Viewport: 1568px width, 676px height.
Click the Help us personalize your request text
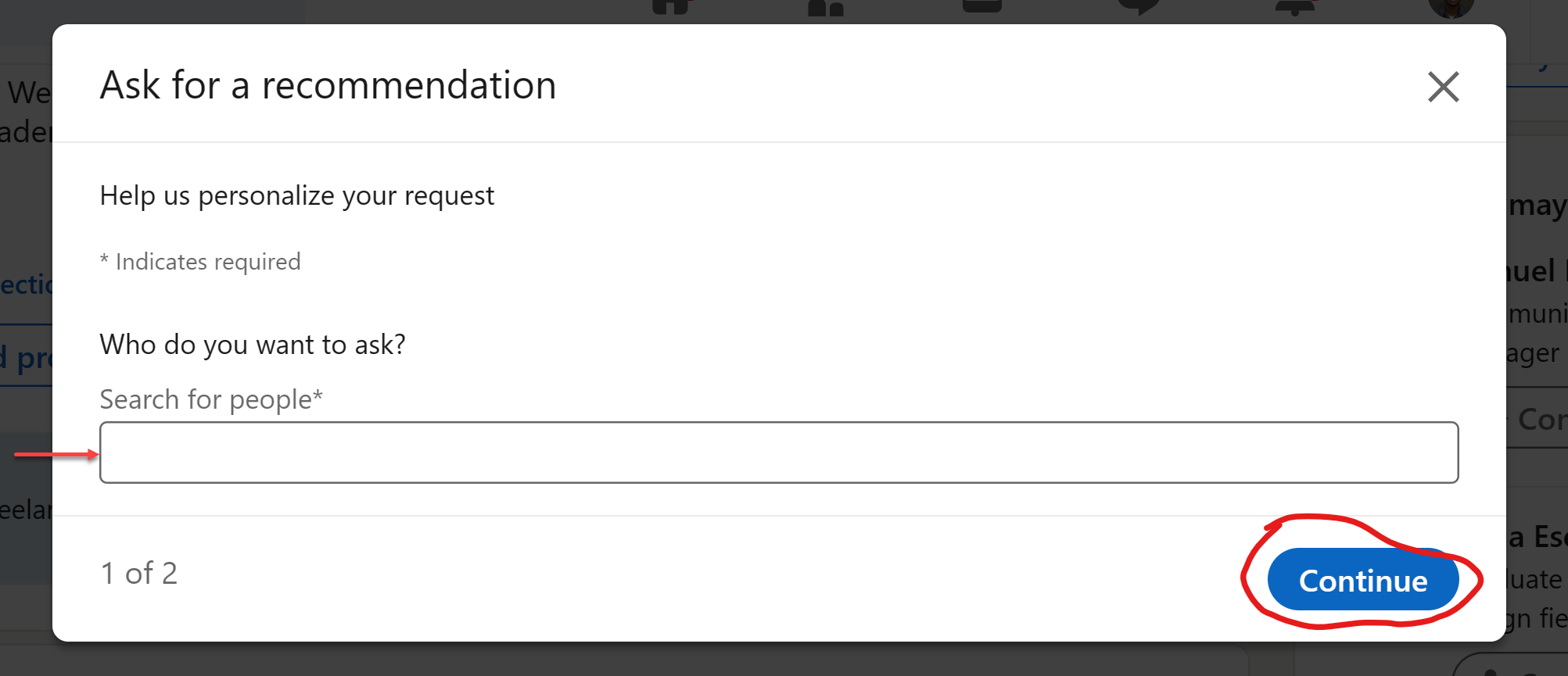pos(297,195)
